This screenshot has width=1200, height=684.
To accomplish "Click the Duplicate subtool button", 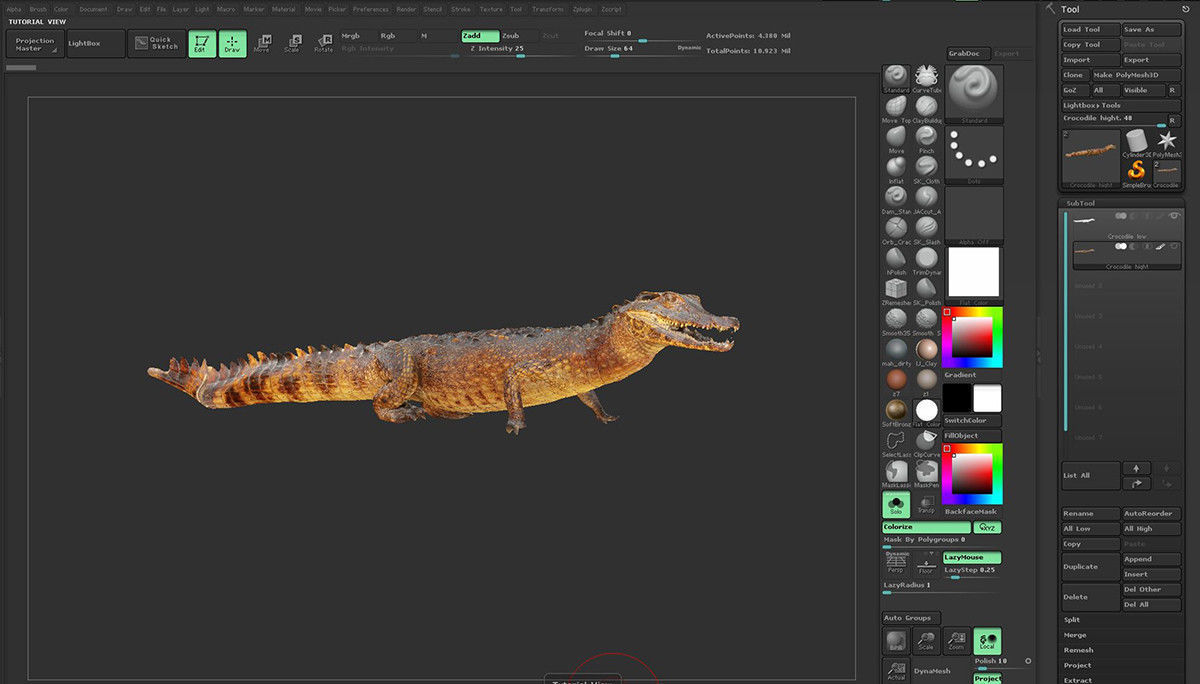I will pos(1090,567).
